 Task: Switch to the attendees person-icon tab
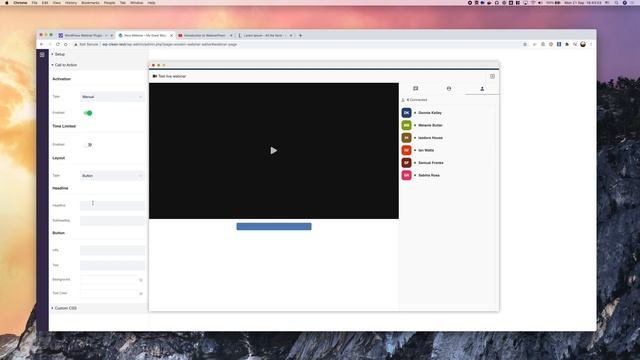pos(482,89)
